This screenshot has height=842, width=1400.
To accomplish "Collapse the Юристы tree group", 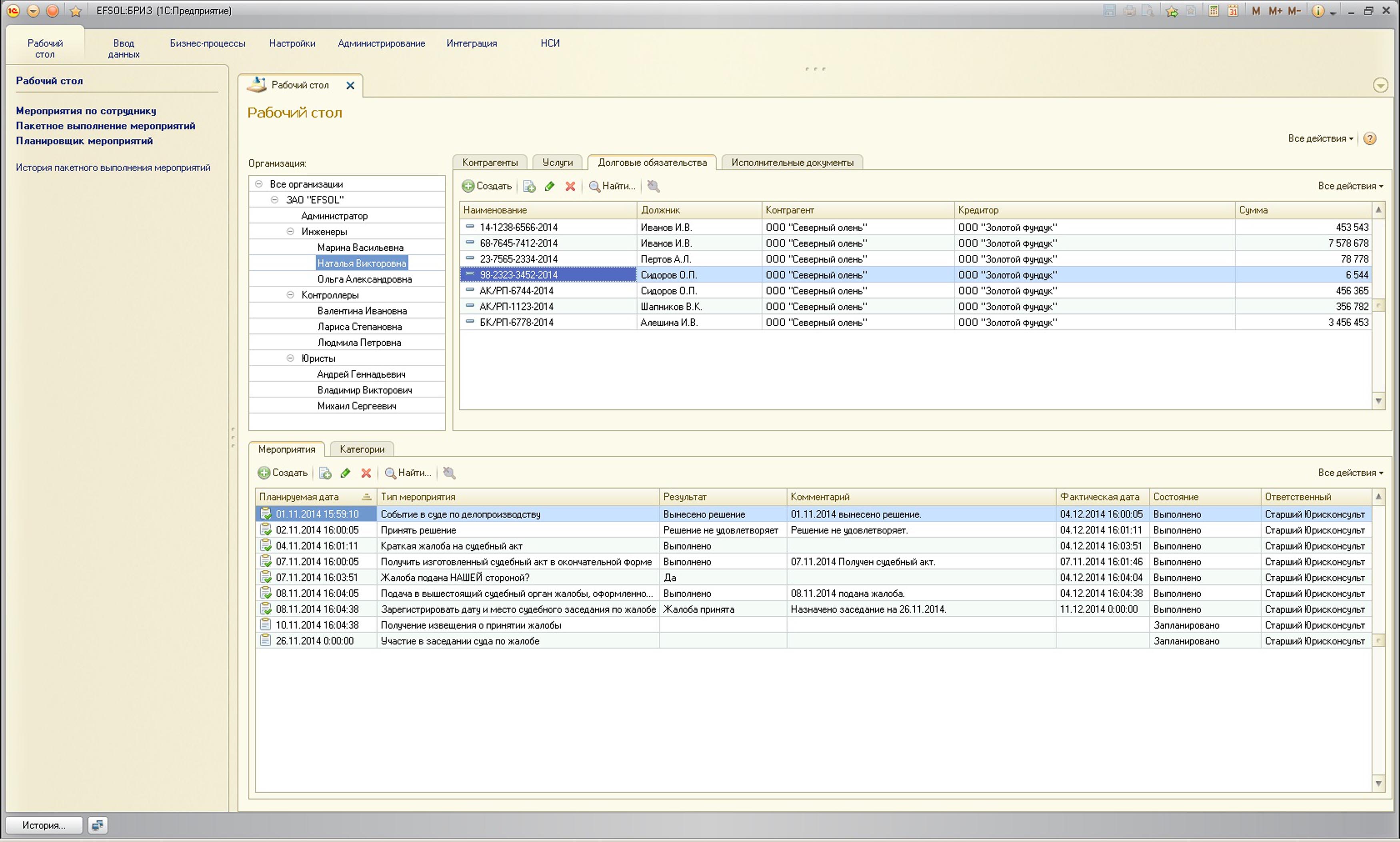I will (x=290, y=358).
